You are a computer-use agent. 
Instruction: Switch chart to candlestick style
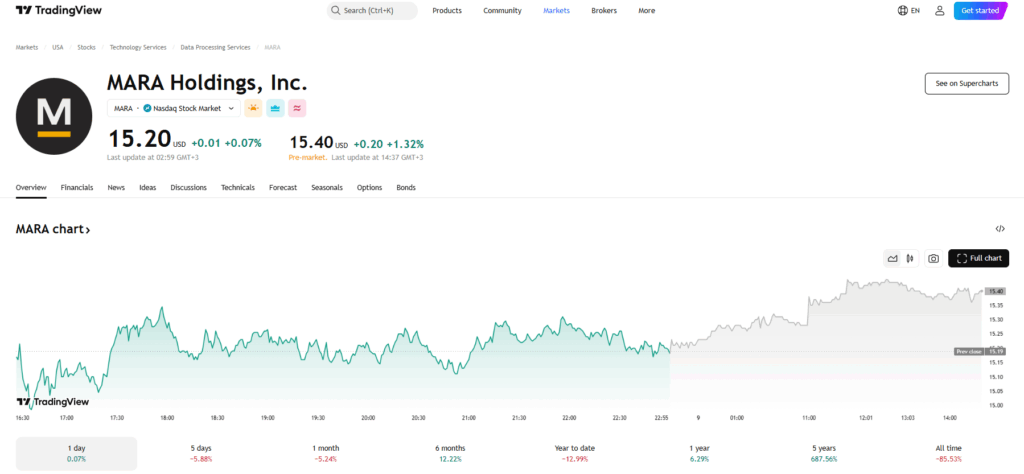click(910, 259)
